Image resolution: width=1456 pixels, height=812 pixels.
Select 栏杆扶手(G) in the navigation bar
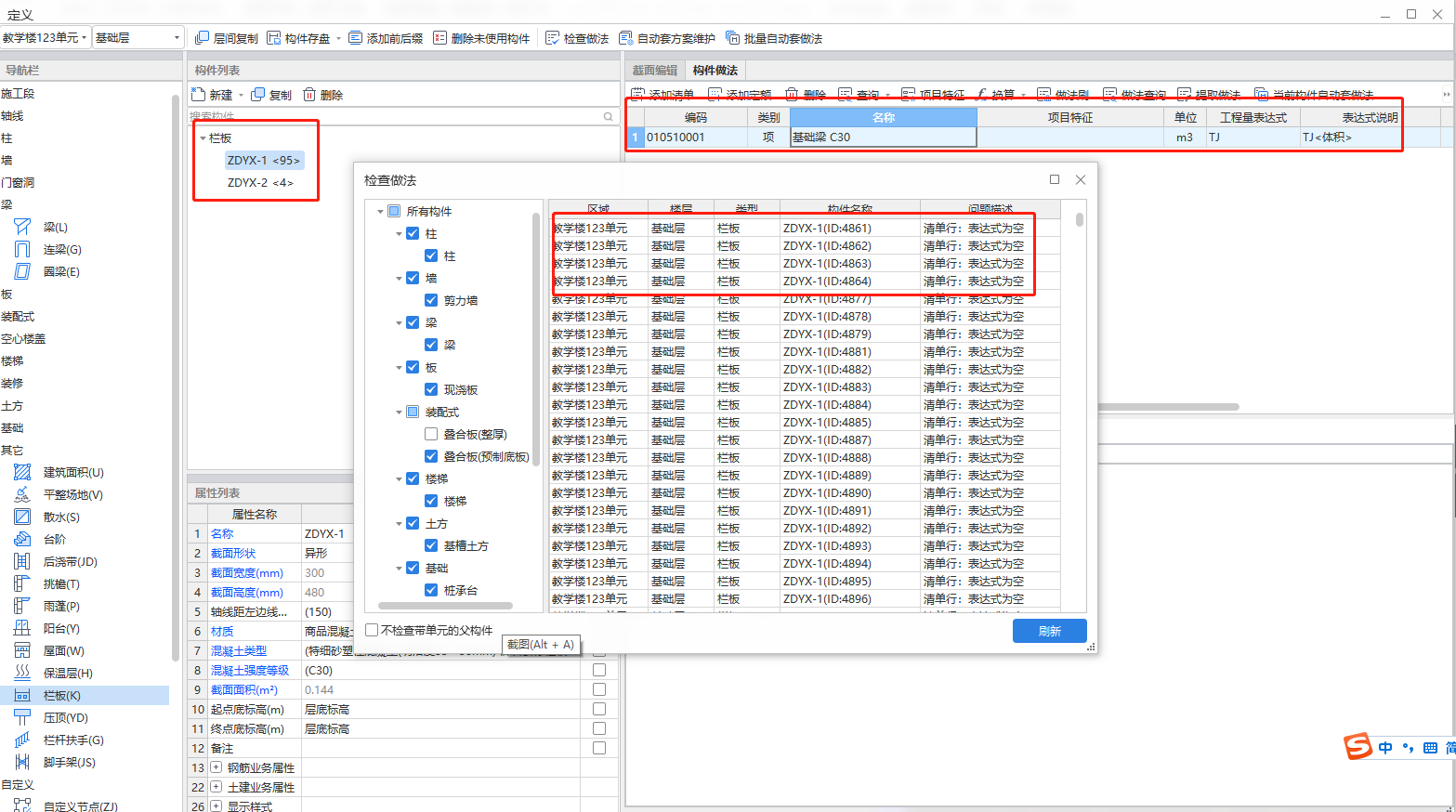73,740
